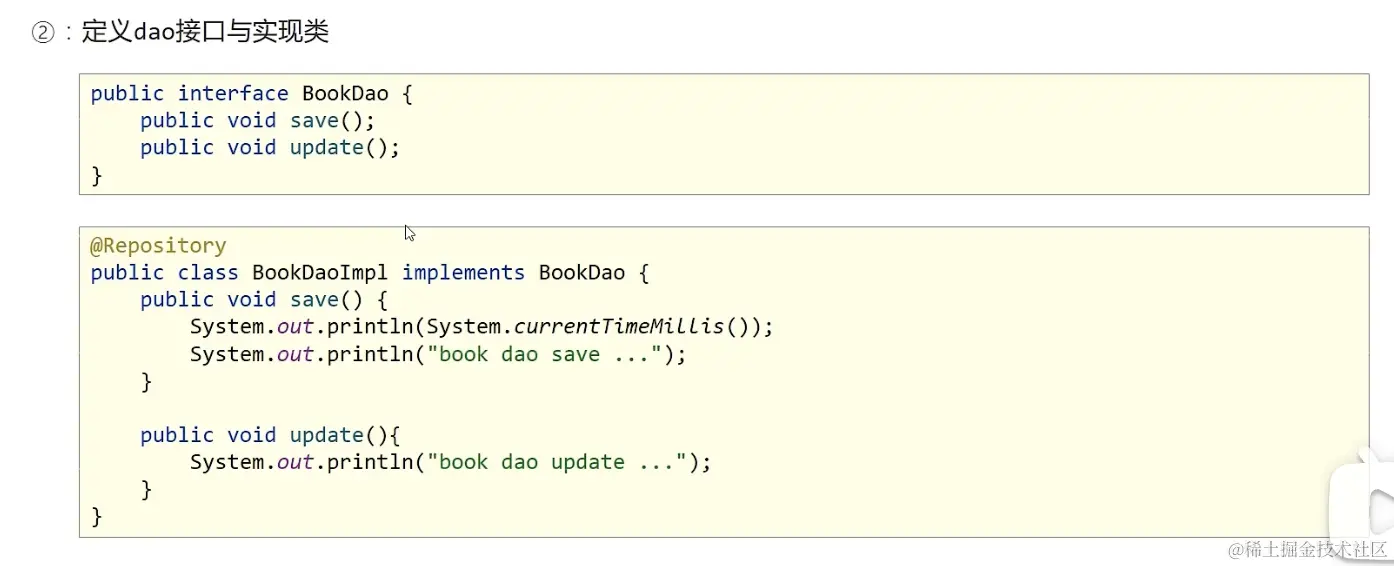The height and width of the screenshot is (566, 1394).
Task: Click 'public void update();' in the BookDao interface
Action: pos(270,147)
